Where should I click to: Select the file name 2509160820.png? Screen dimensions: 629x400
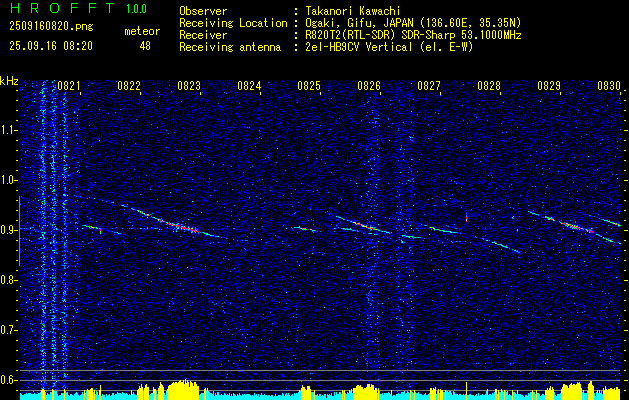click(x=51, y=27)
